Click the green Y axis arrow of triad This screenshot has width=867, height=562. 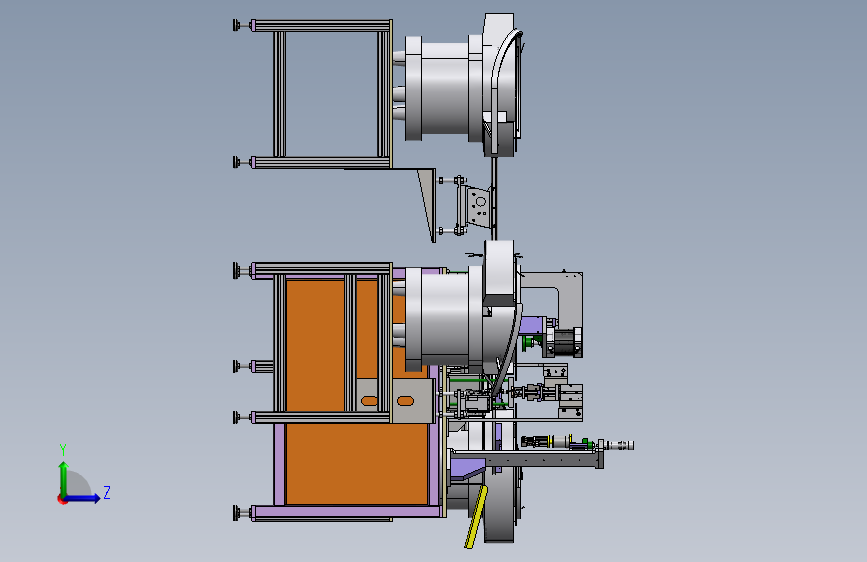point(64,477)
